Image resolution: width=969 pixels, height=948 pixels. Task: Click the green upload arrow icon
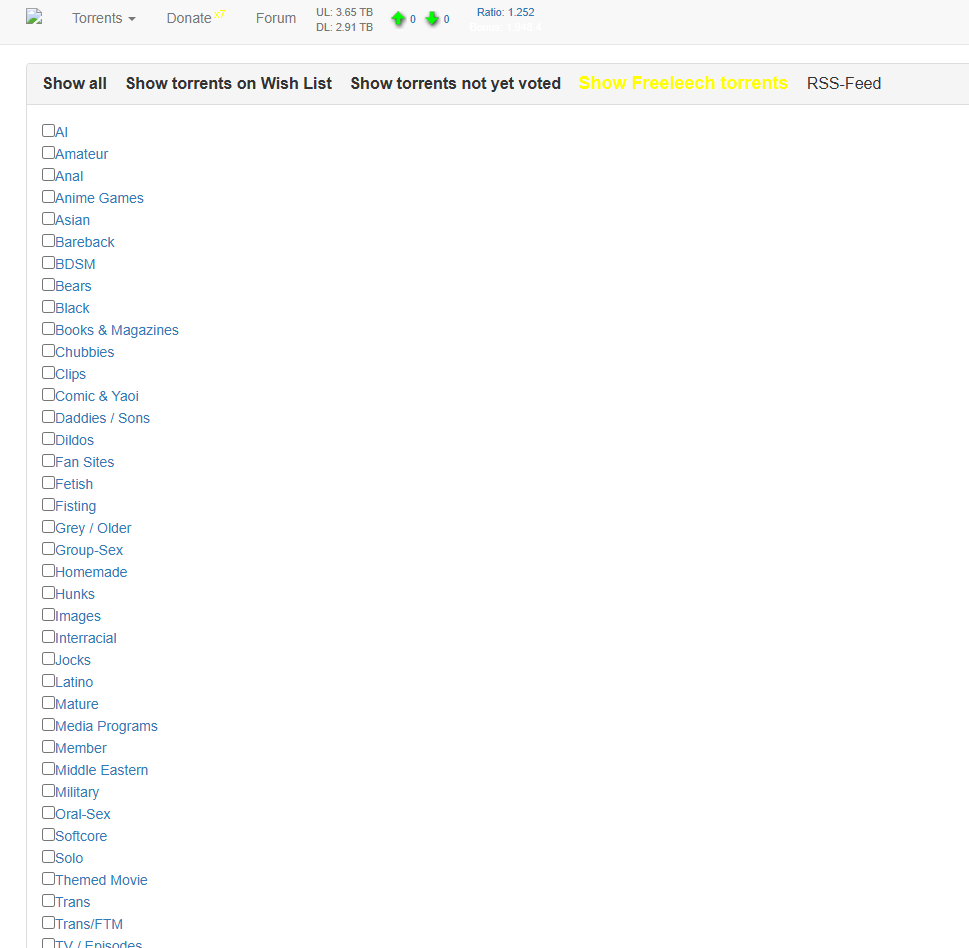(x=398, y=19)
